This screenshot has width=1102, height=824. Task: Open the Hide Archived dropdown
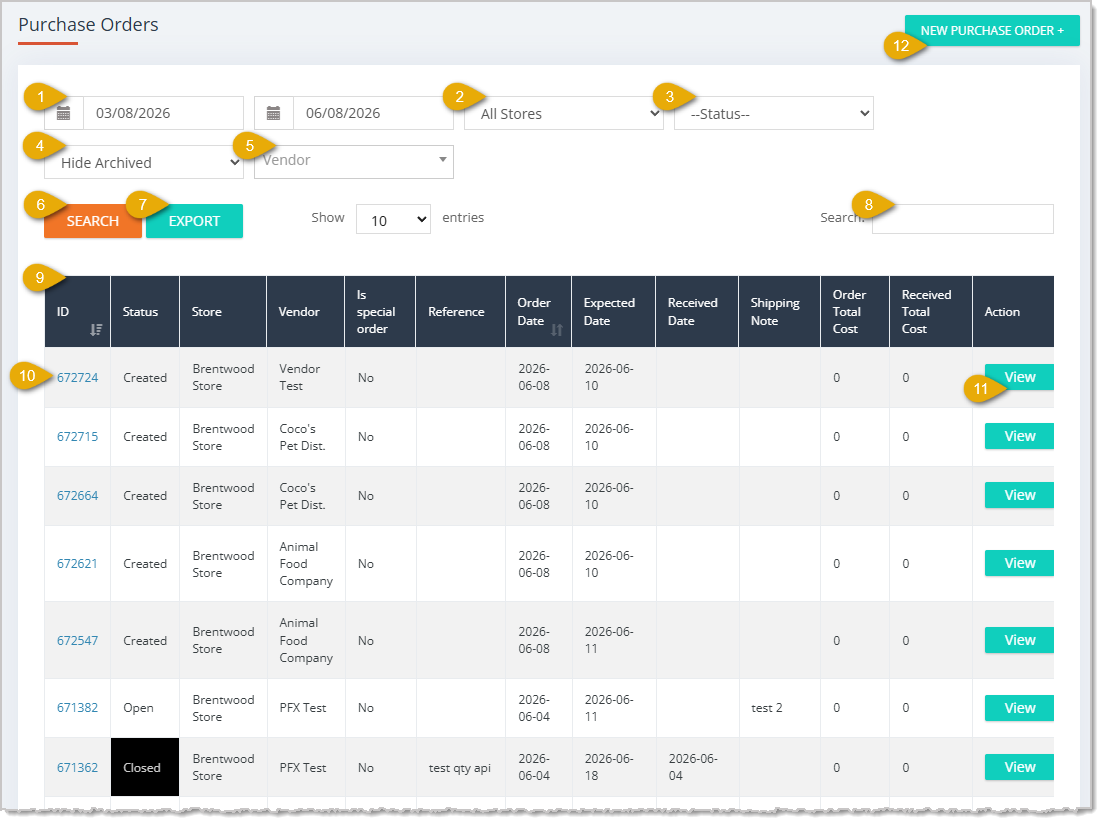(144, 162)
